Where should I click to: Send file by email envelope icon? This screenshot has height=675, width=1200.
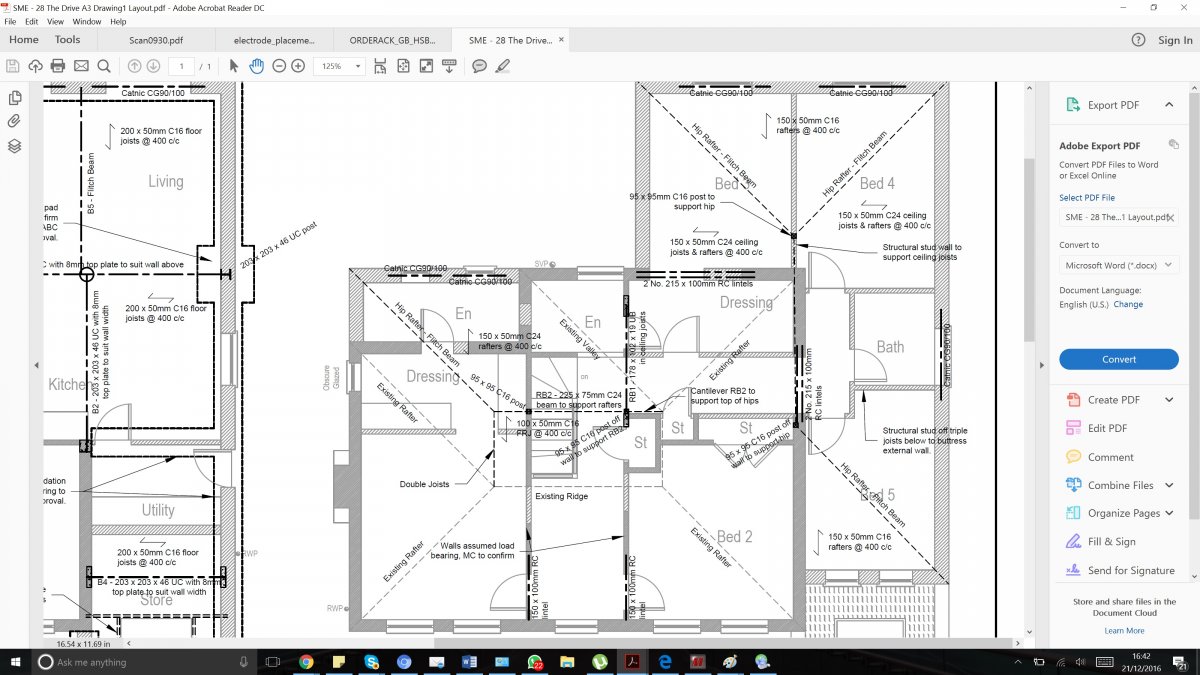pos(81,66)
